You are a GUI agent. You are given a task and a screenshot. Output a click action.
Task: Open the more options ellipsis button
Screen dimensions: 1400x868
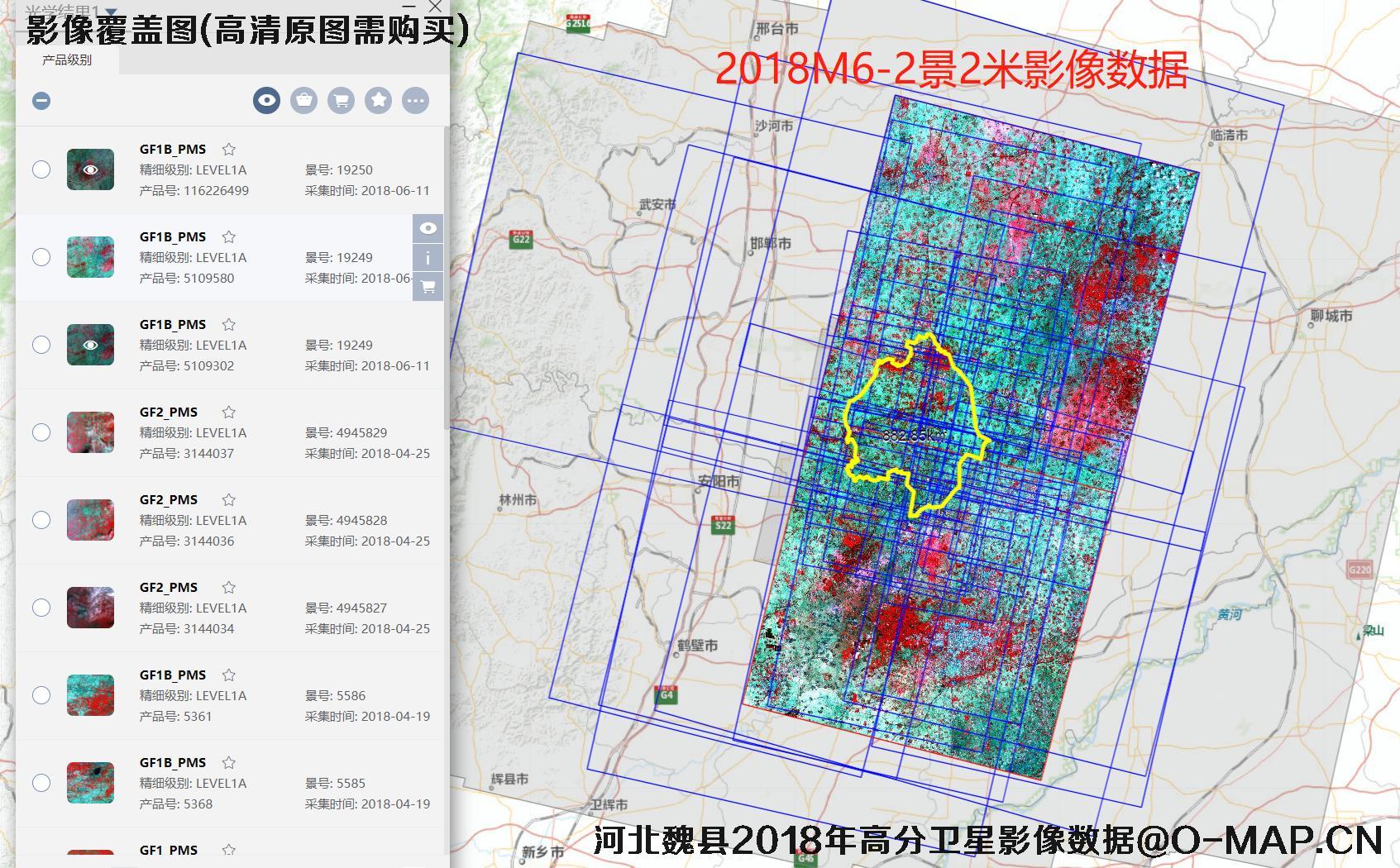(415, 101)
